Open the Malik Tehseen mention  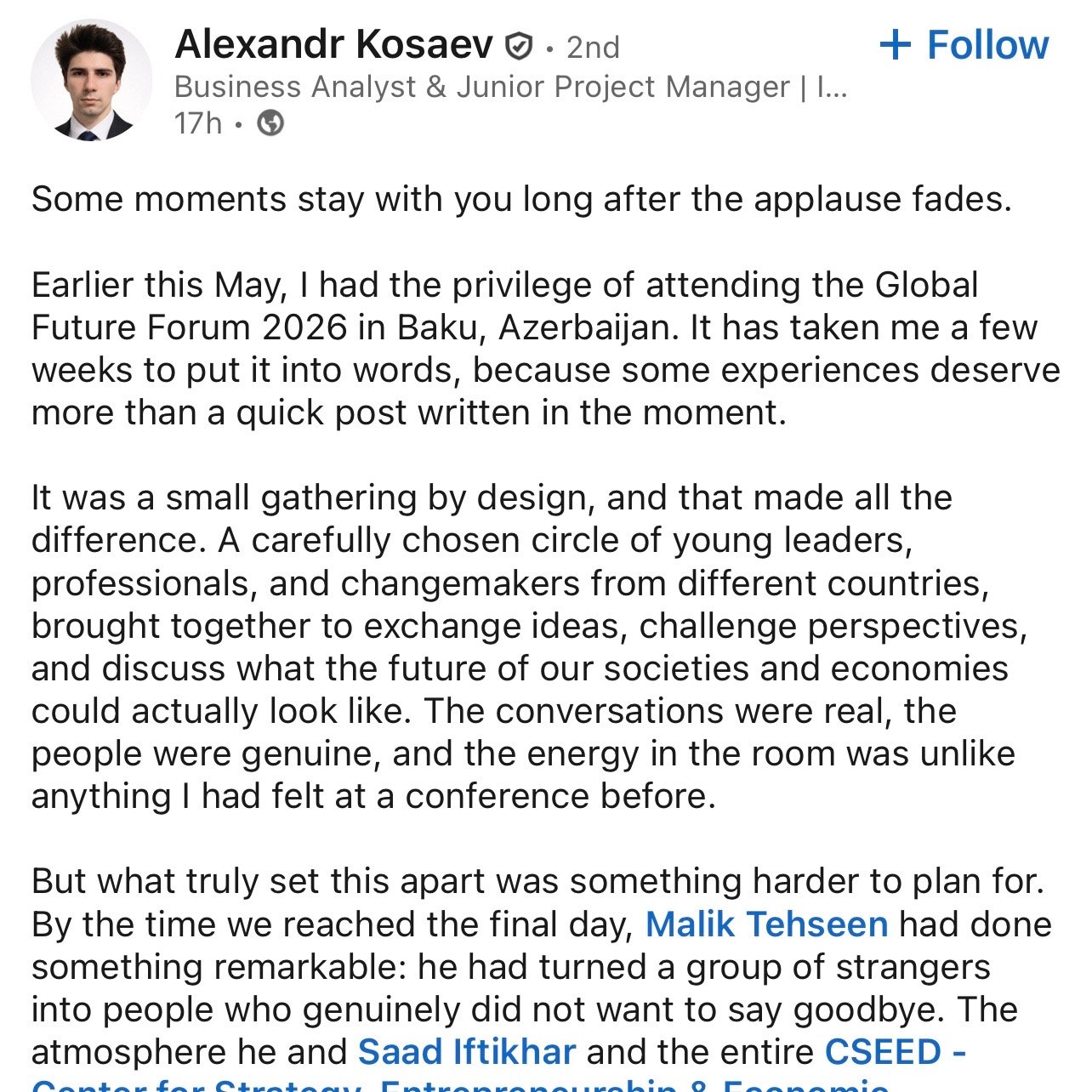[766, 924]
